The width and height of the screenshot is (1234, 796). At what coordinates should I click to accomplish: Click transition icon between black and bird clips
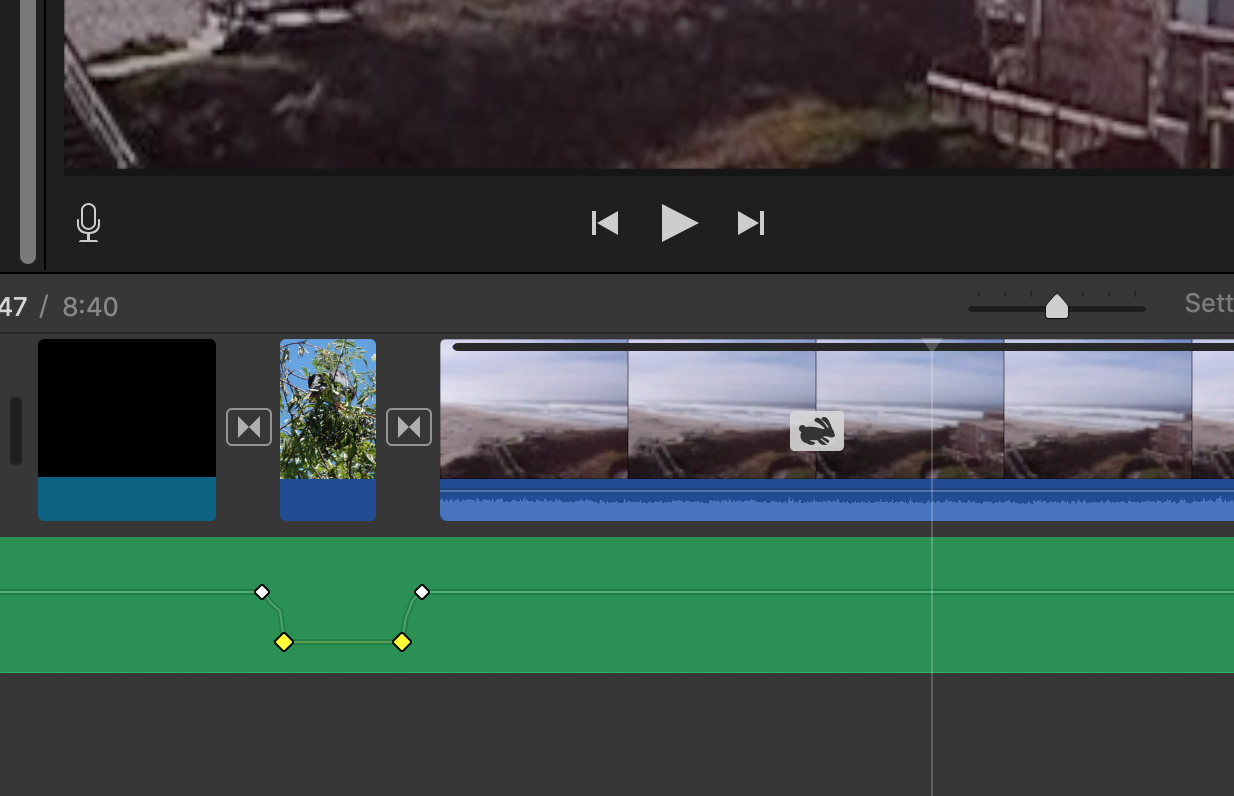249,427
